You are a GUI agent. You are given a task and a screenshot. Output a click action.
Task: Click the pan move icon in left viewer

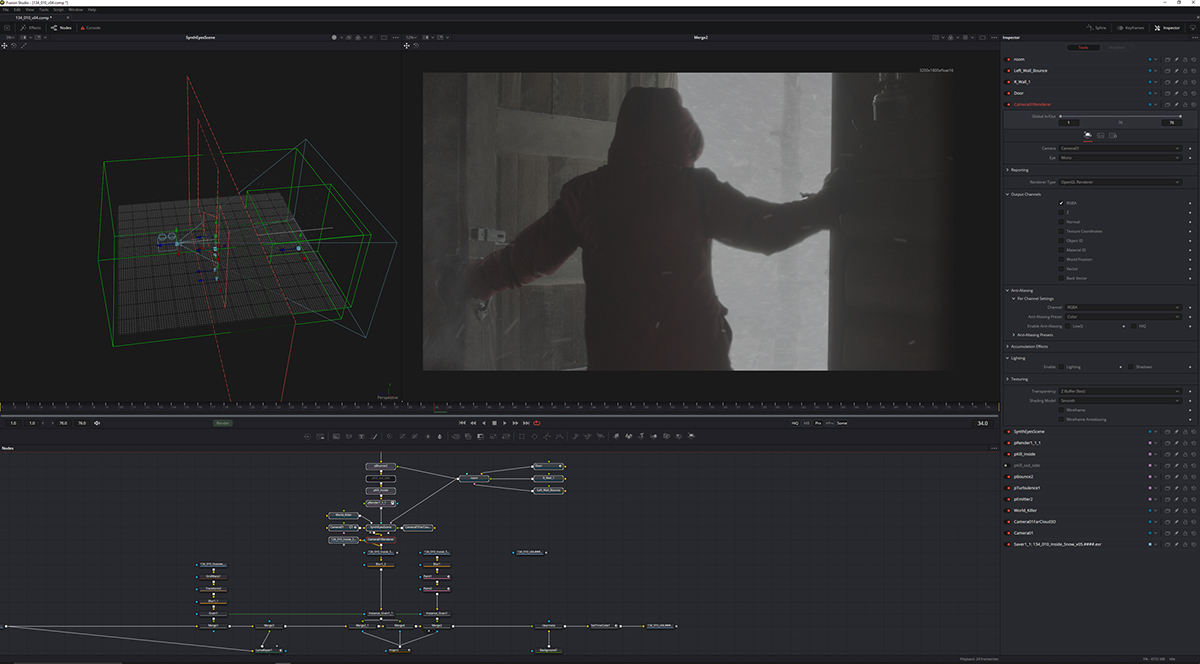pyautogui.click(x=6, y=46)
